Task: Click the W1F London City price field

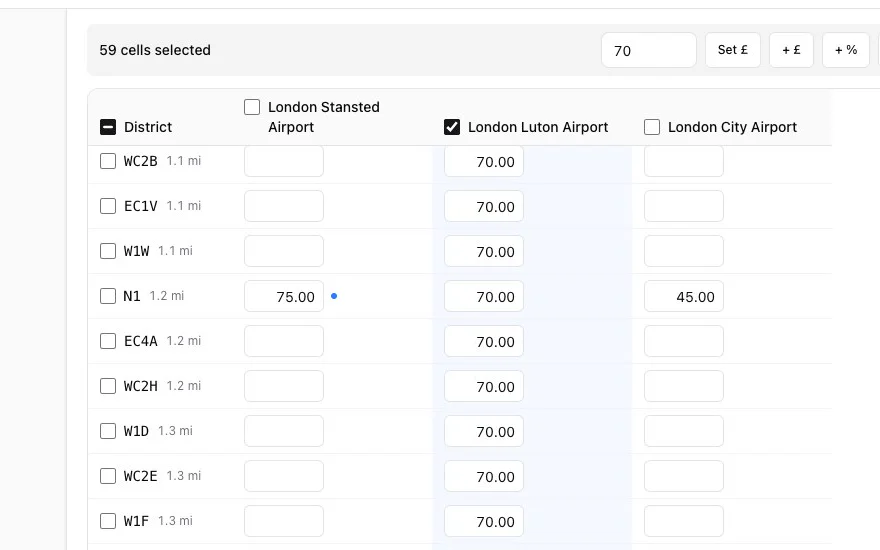Action: (684, 520)
